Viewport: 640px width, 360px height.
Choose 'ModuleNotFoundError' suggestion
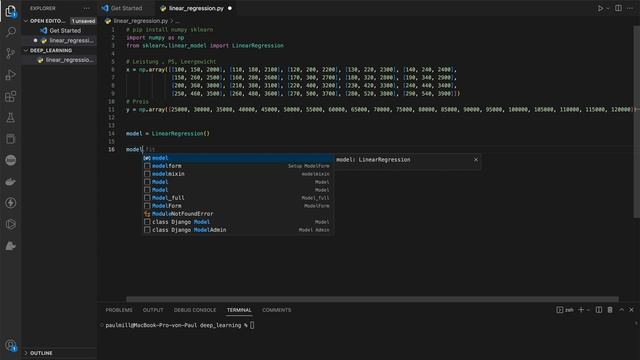coord(238,214)
